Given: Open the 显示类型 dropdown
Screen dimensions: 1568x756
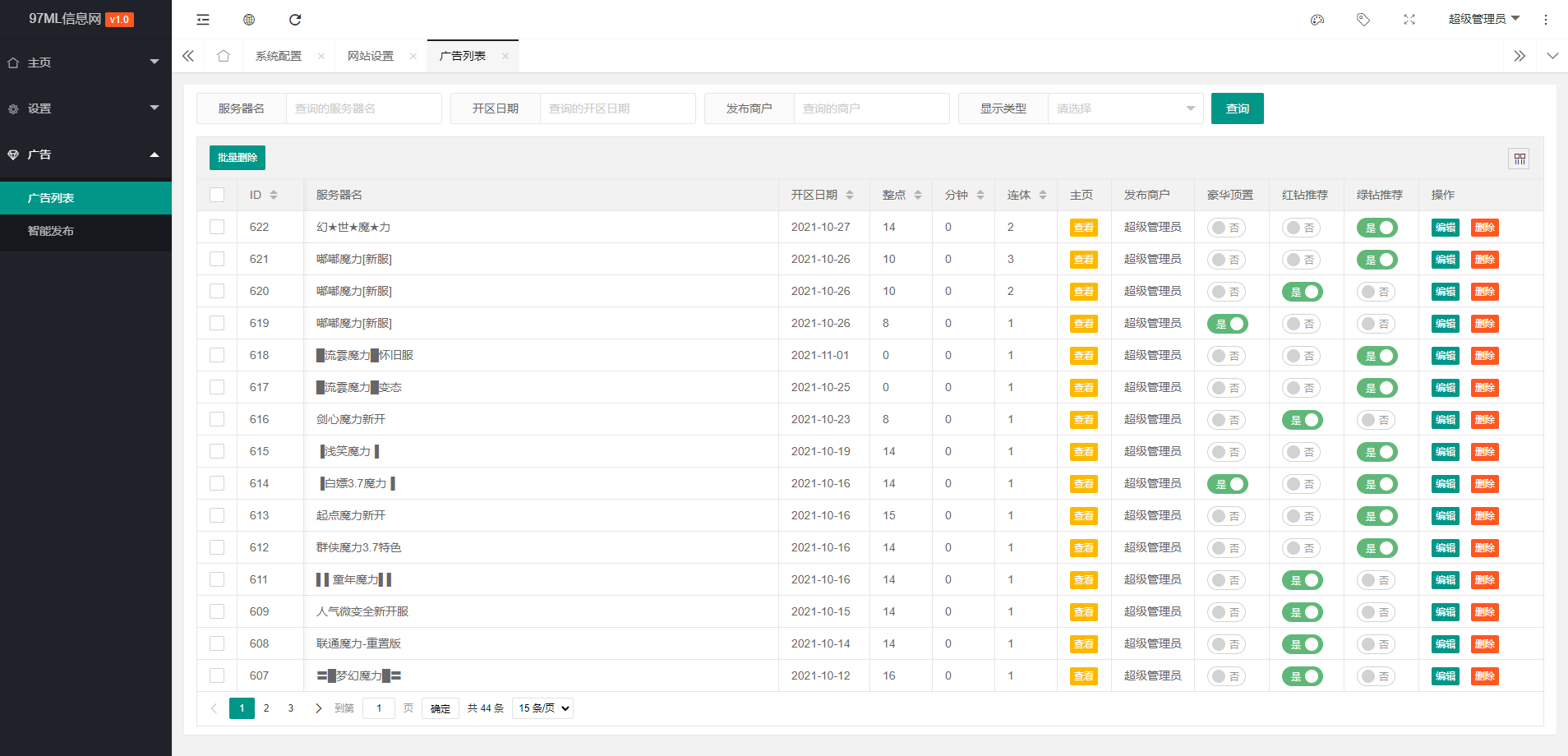Looking at the screenshot, I should [1126, 108].
